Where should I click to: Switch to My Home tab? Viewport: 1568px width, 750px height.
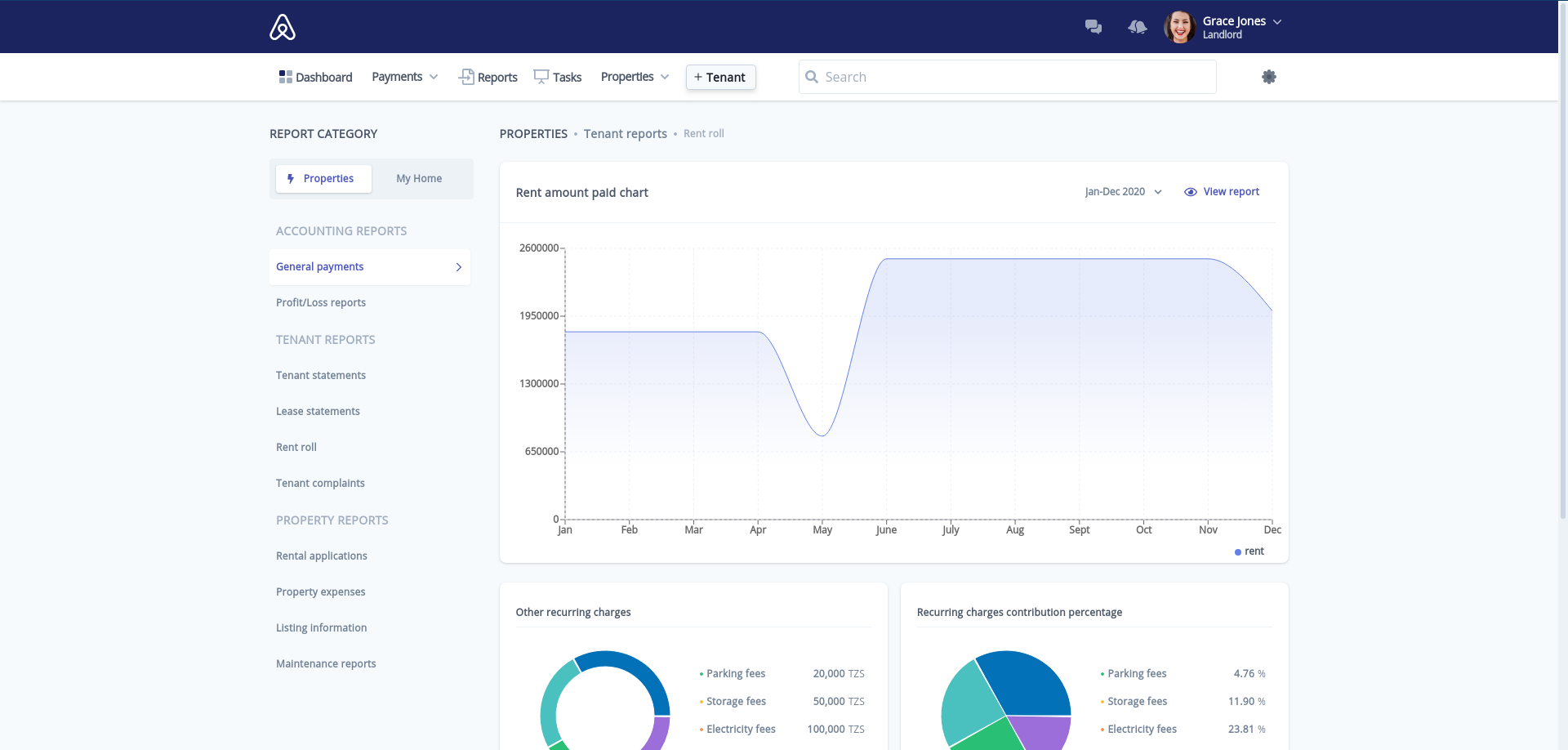click(x=419, y=178)
